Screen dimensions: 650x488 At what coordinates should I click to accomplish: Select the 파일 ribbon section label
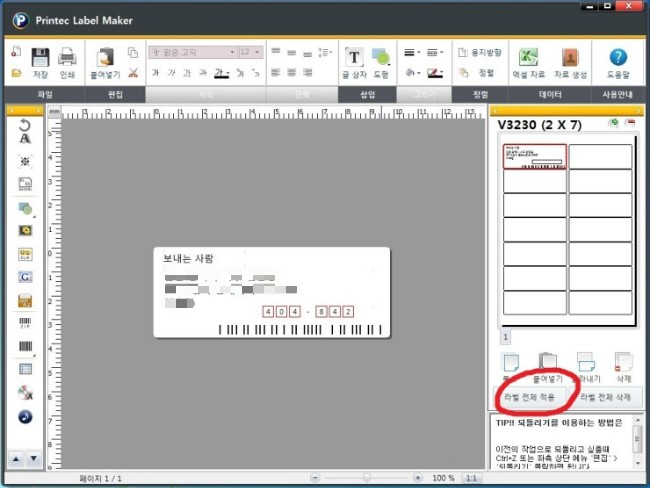[x=45, y=95]
